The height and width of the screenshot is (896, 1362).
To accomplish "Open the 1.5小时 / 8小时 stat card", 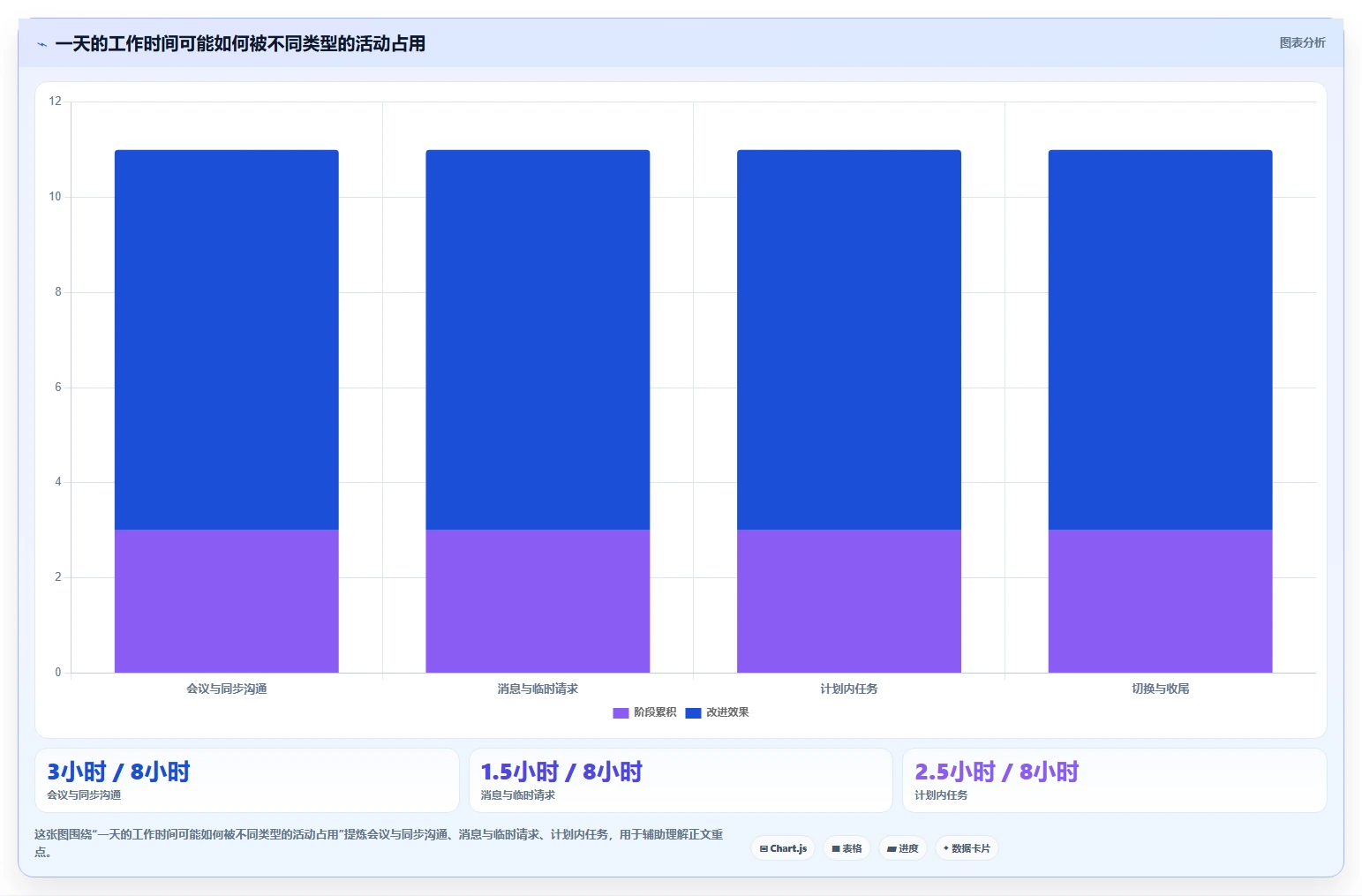I will point(681,780).
